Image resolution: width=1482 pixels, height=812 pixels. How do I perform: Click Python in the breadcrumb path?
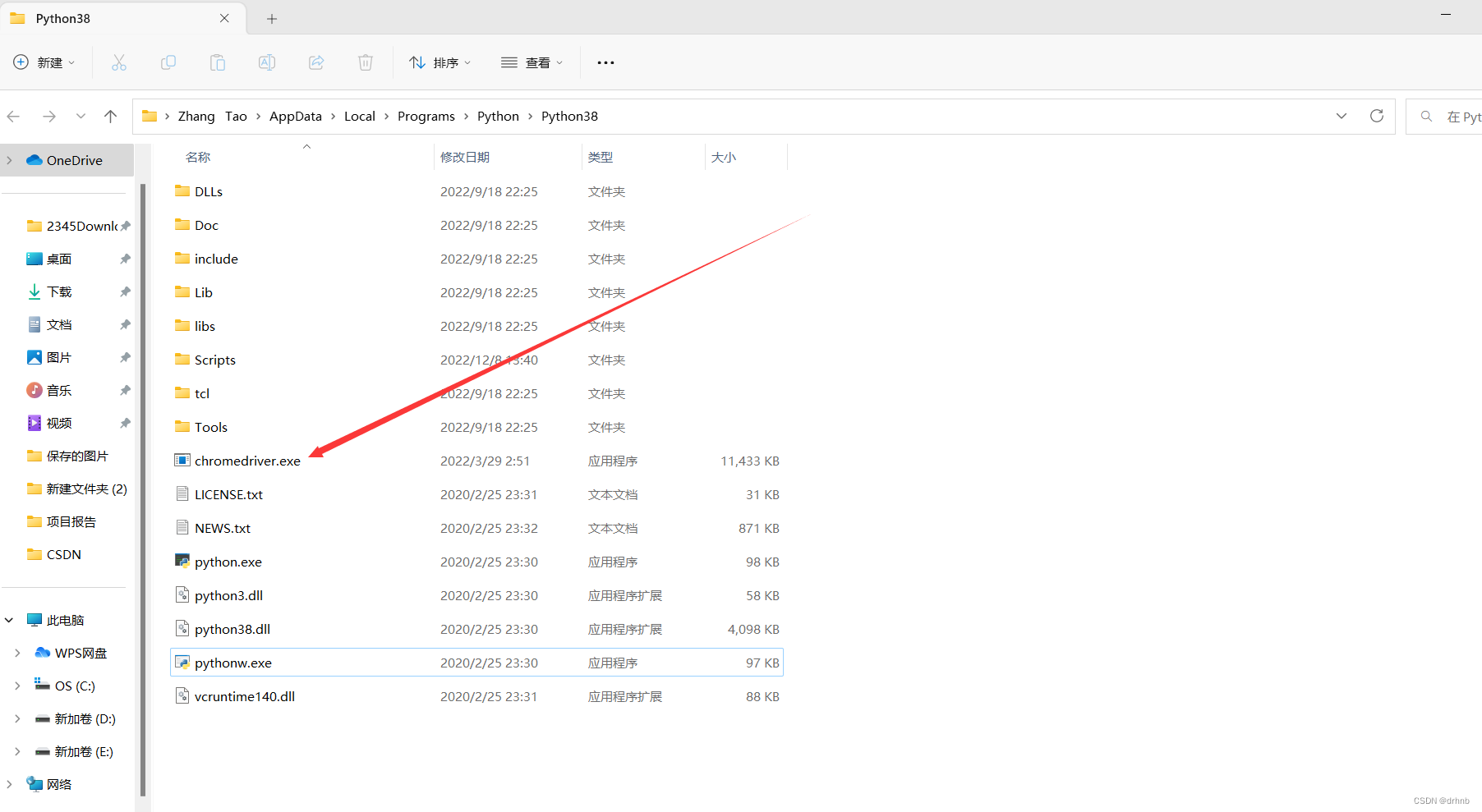498,117
